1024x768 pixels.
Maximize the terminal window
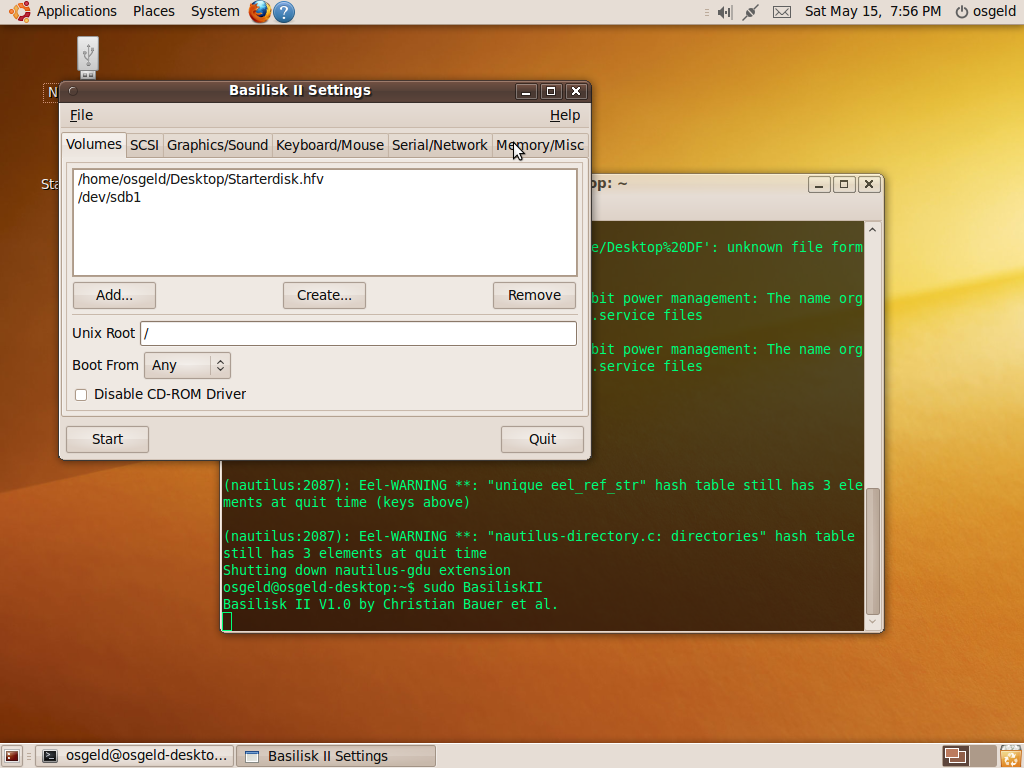pos(844,185)
